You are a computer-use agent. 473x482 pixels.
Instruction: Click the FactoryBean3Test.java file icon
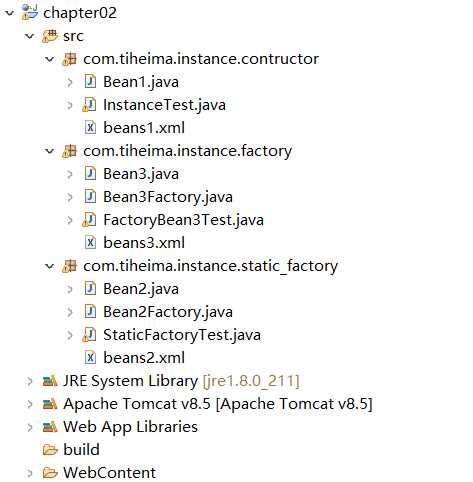click(89, 220)
